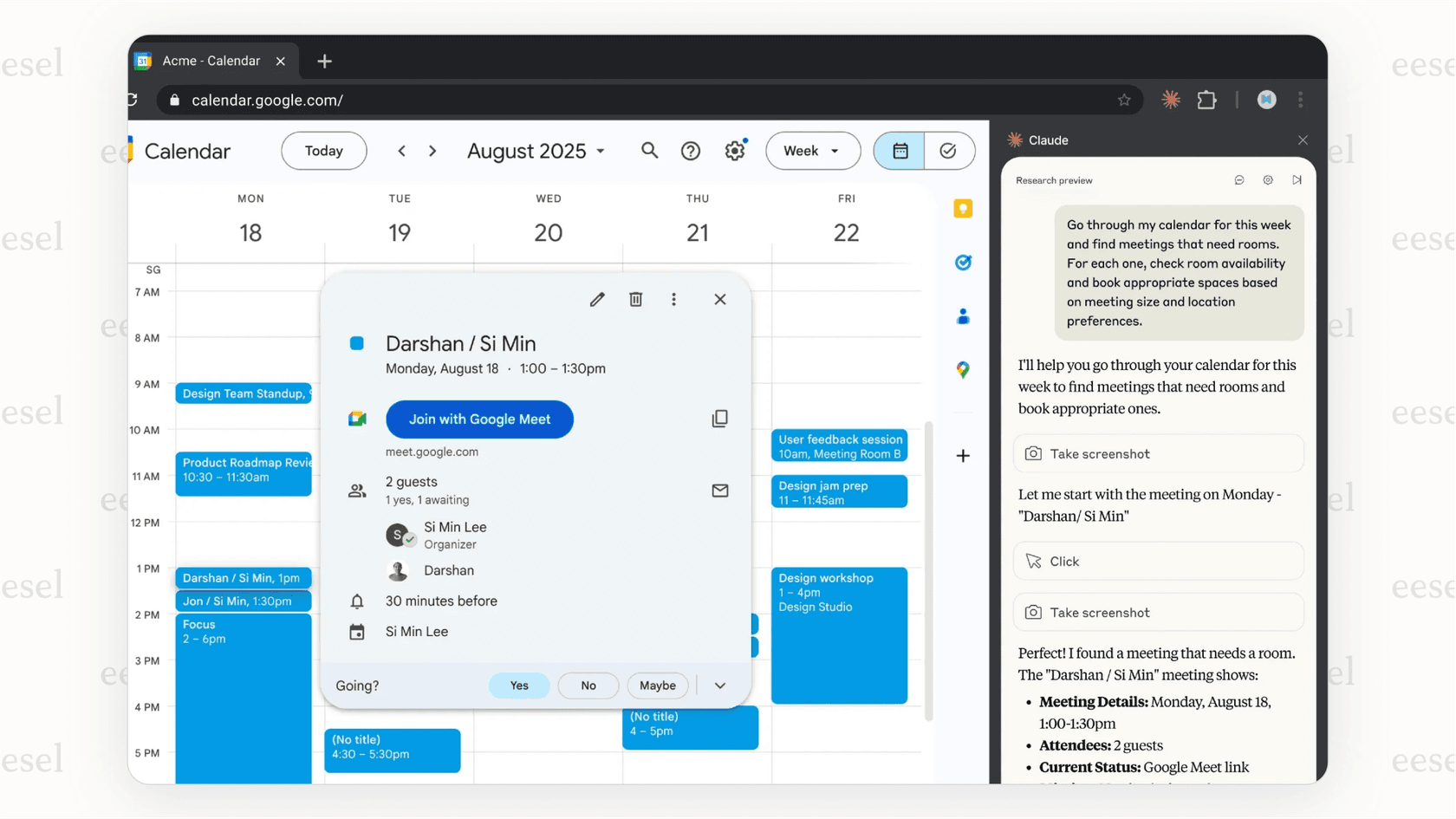
Task: Open Google Contacts in the side panel
Action: click(x=963, y=316)
